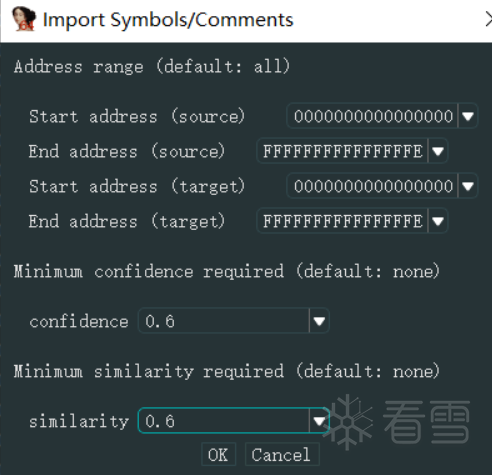This screenshot has width=492, height=475.
Task: Click the similarity value field showing 0.6
Action: click(224, 421)
